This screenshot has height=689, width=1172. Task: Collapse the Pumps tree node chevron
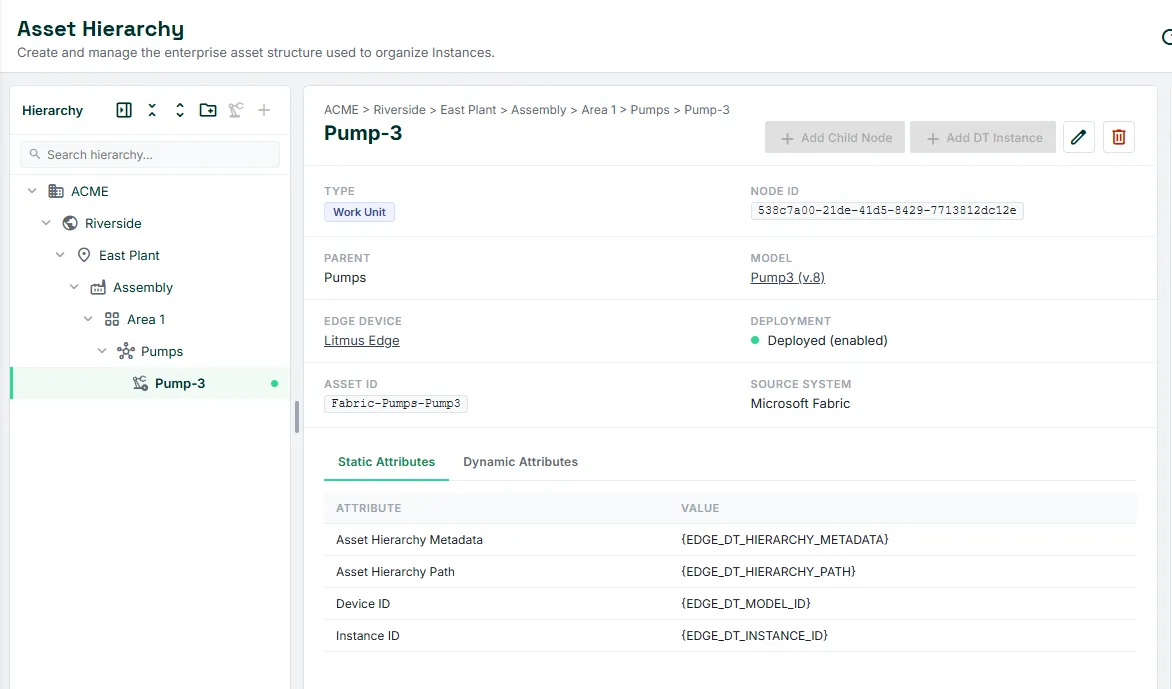click(102, 351)
